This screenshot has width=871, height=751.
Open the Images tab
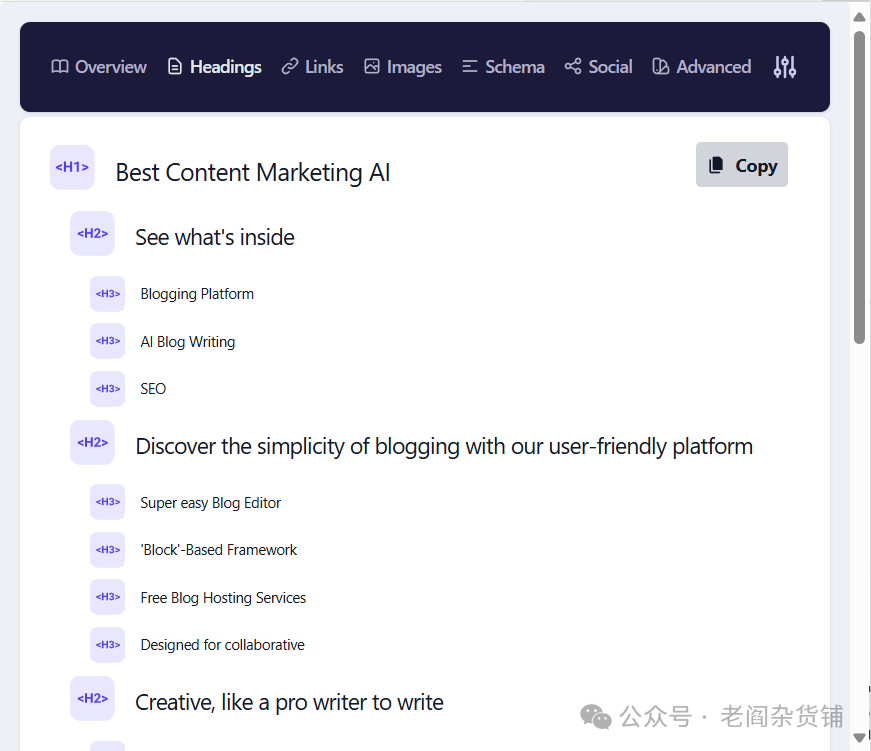tap(402, 67)
